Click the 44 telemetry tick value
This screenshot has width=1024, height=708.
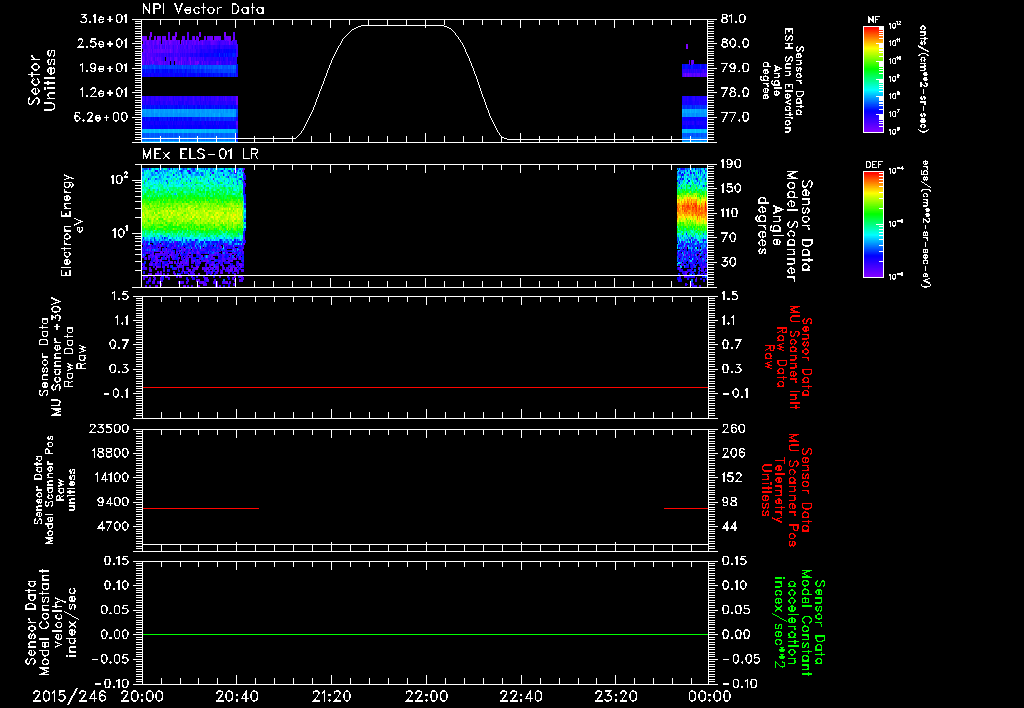pyautogui.click(x=729, y=526)
